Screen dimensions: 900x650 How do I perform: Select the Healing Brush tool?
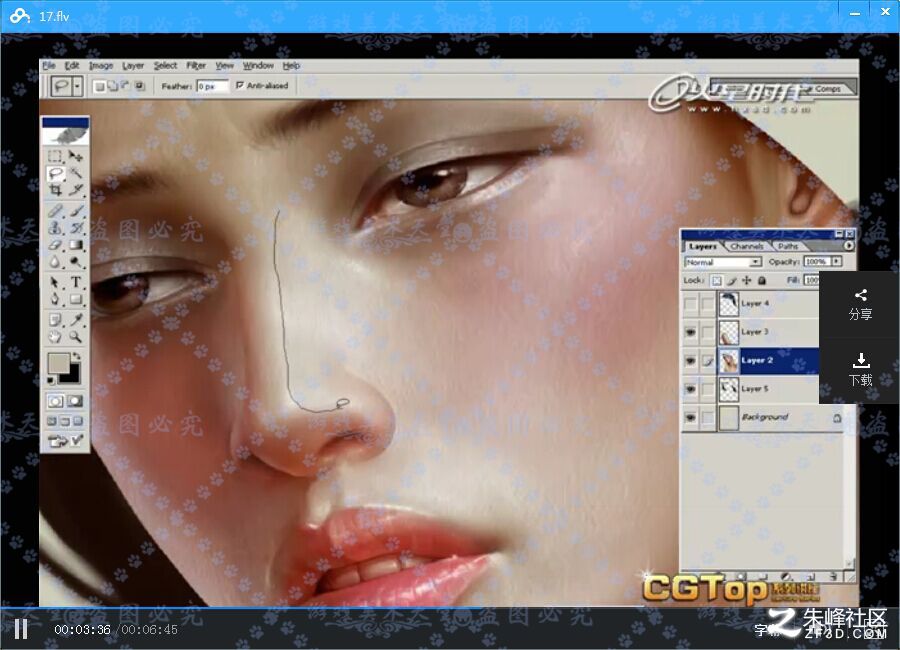(55, 211)
